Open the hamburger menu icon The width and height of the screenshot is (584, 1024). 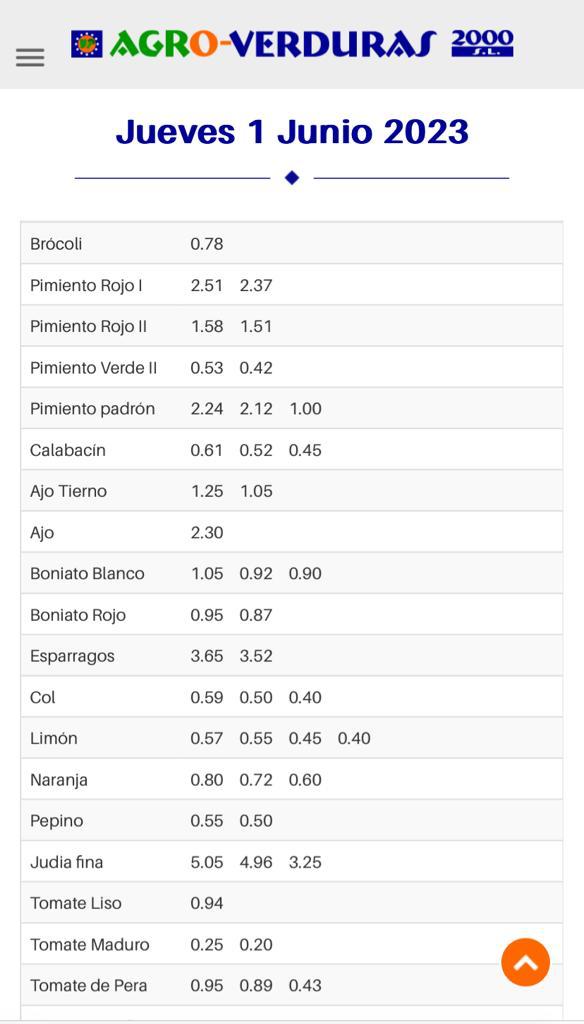coord(30,57)
